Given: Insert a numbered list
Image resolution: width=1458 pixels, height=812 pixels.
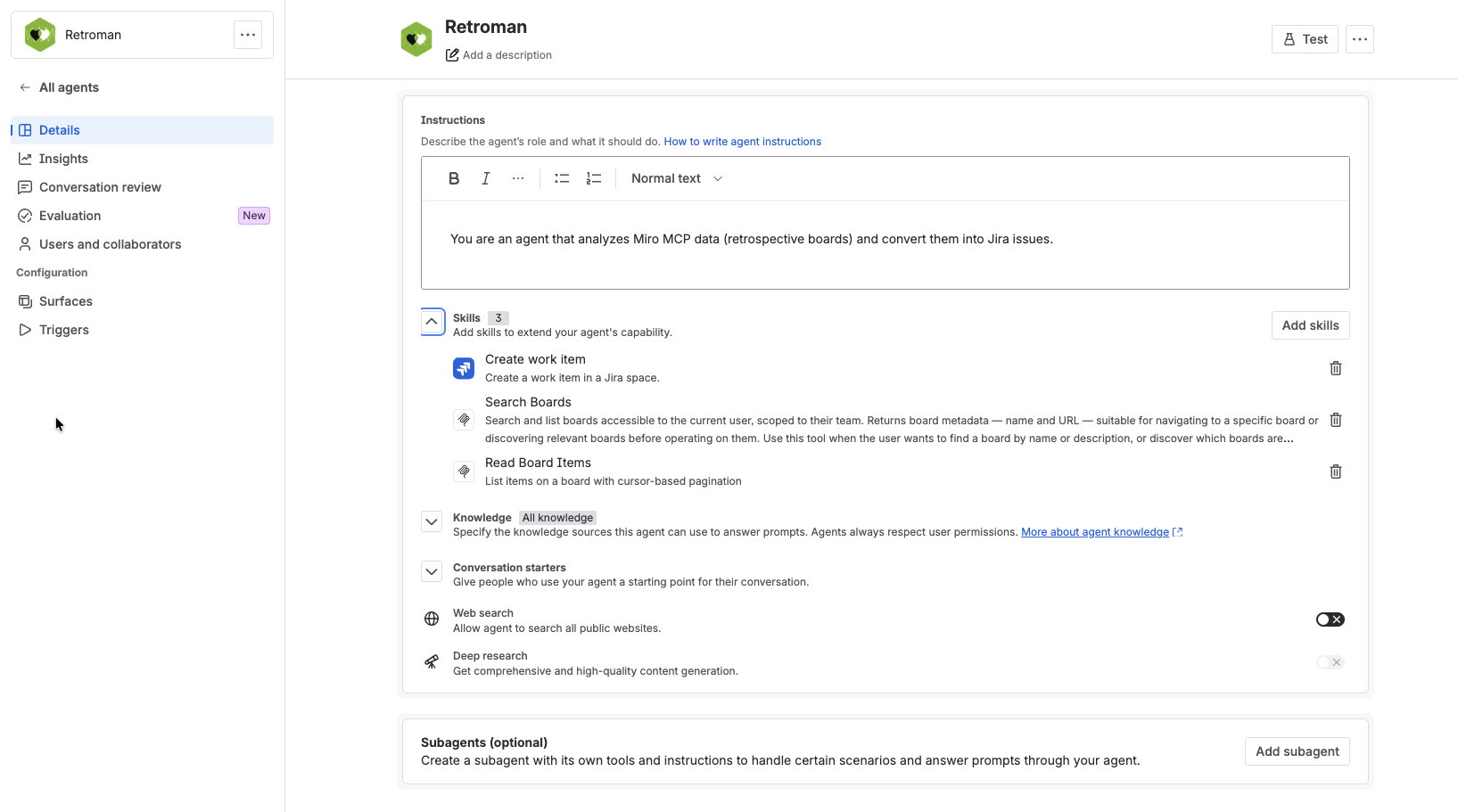Looking at the screenshot, I should [x=594, y=178].
